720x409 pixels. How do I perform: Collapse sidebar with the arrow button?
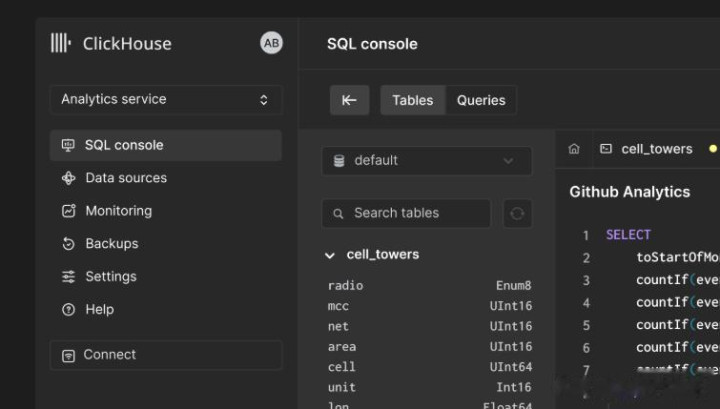(349, 100)
